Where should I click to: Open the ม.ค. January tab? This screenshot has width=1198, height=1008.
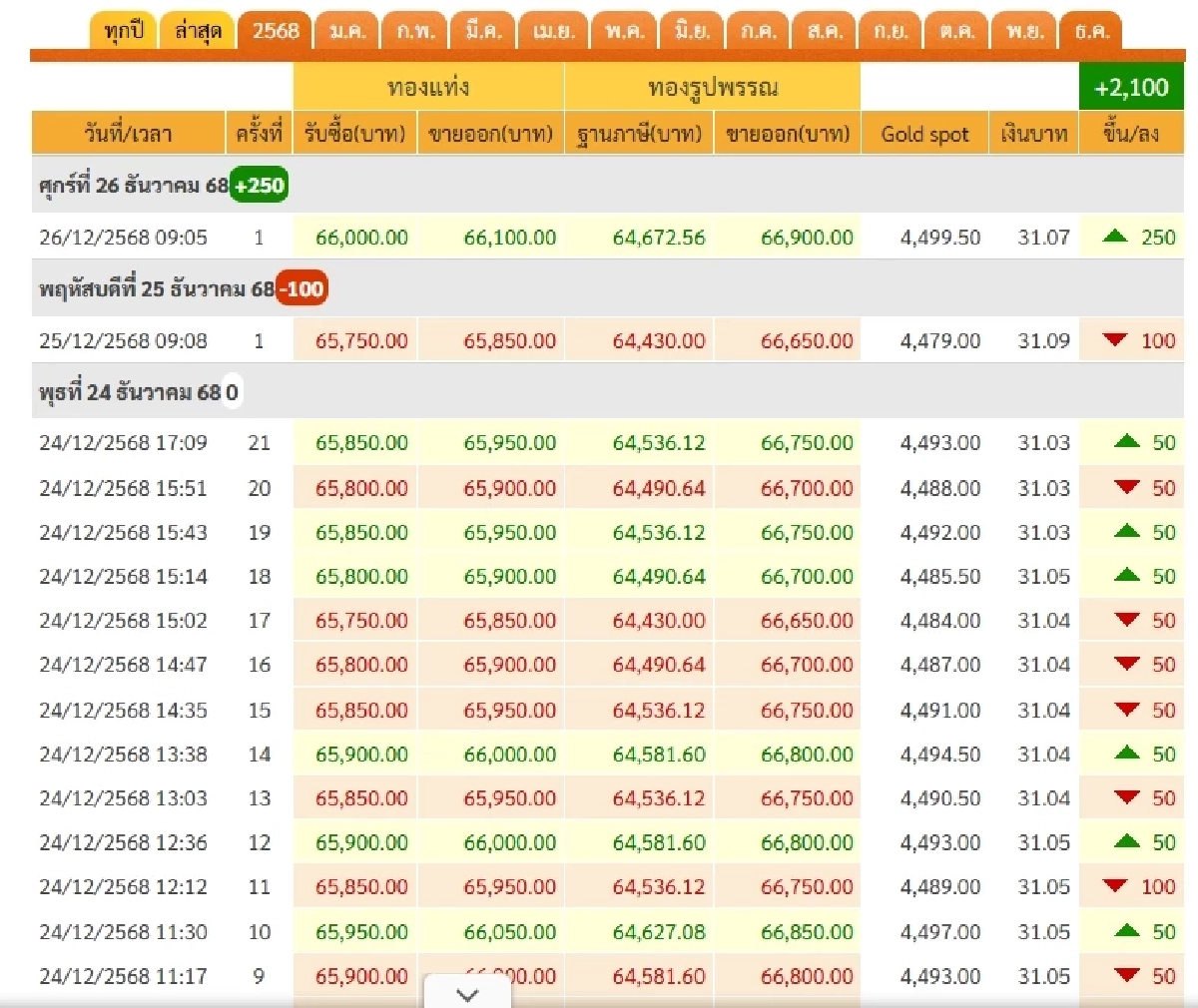pos(346,30)
